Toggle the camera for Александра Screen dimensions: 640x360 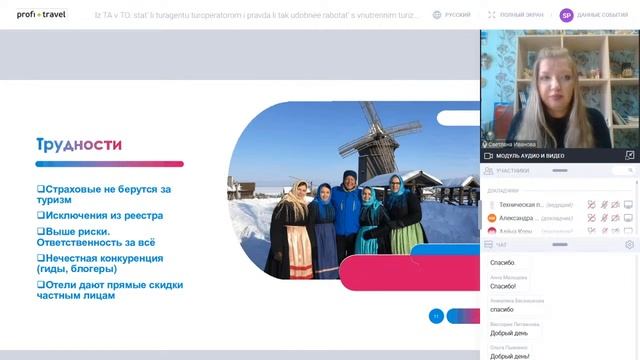click(616, 218)
